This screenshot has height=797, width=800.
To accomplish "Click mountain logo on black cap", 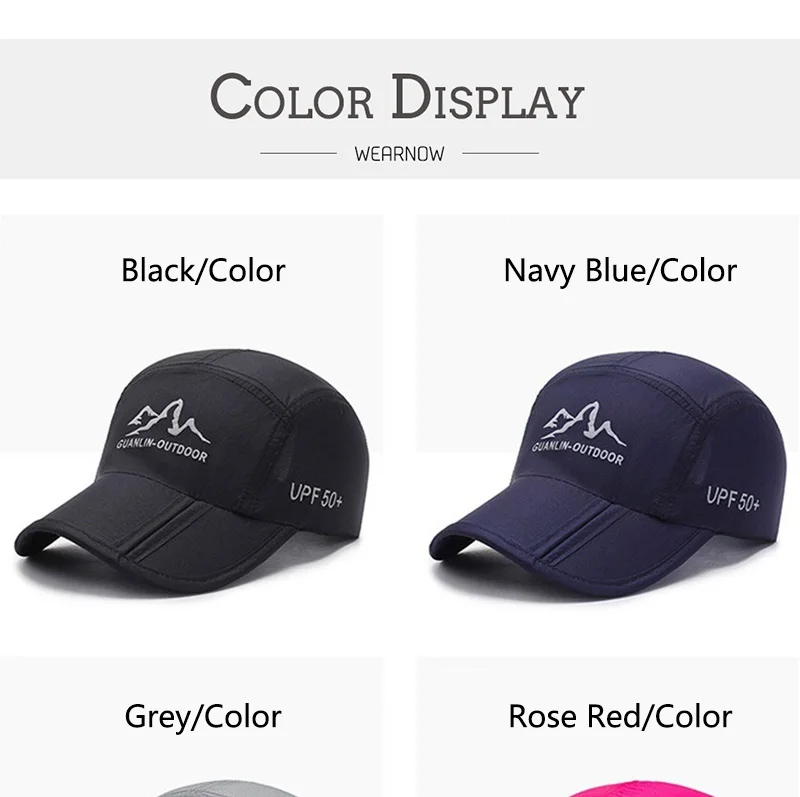I will (x=168, y=420).
